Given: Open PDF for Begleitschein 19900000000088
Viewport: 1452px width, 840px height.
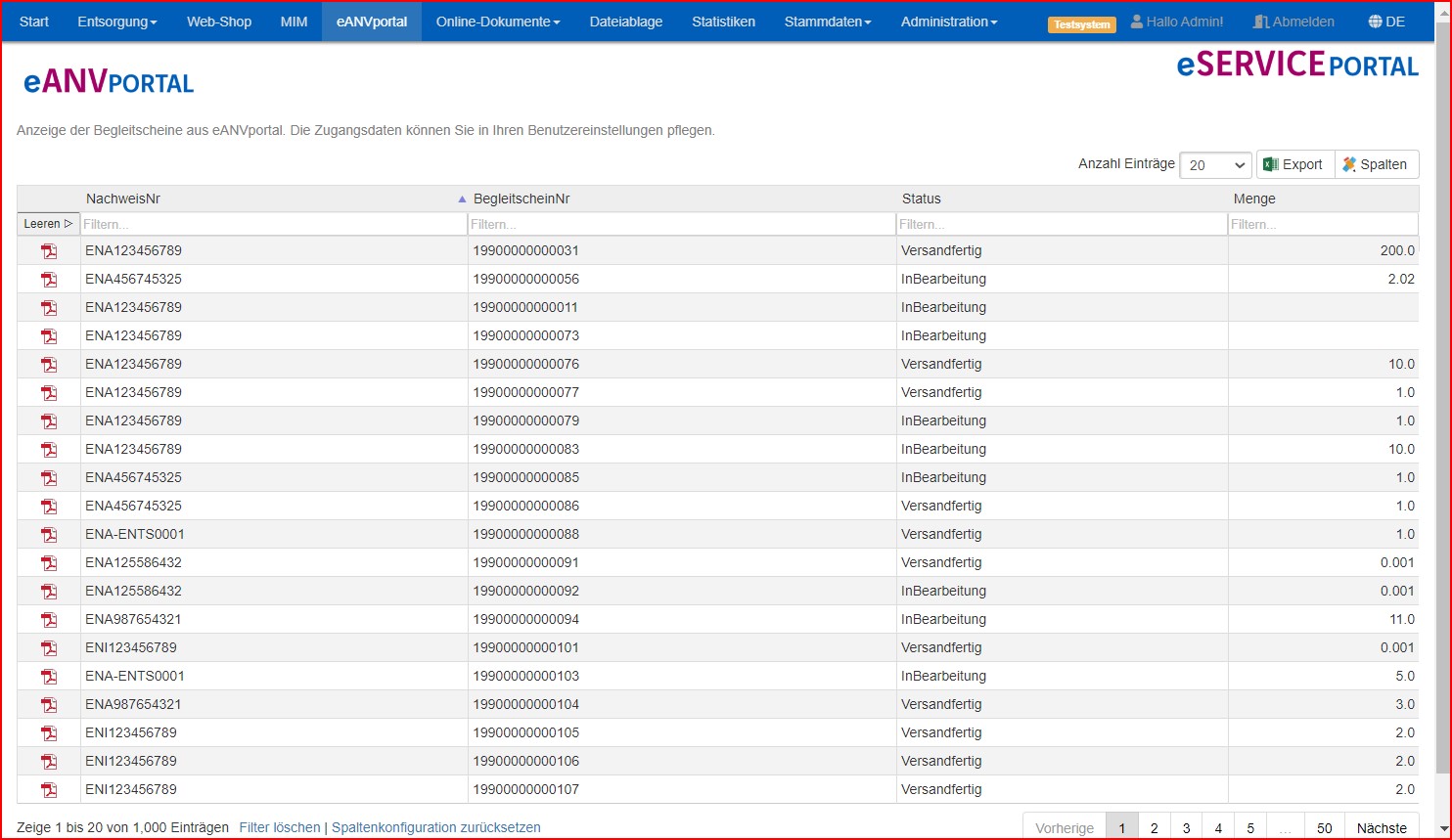Looking at the screenshot, I should (49, 535).
